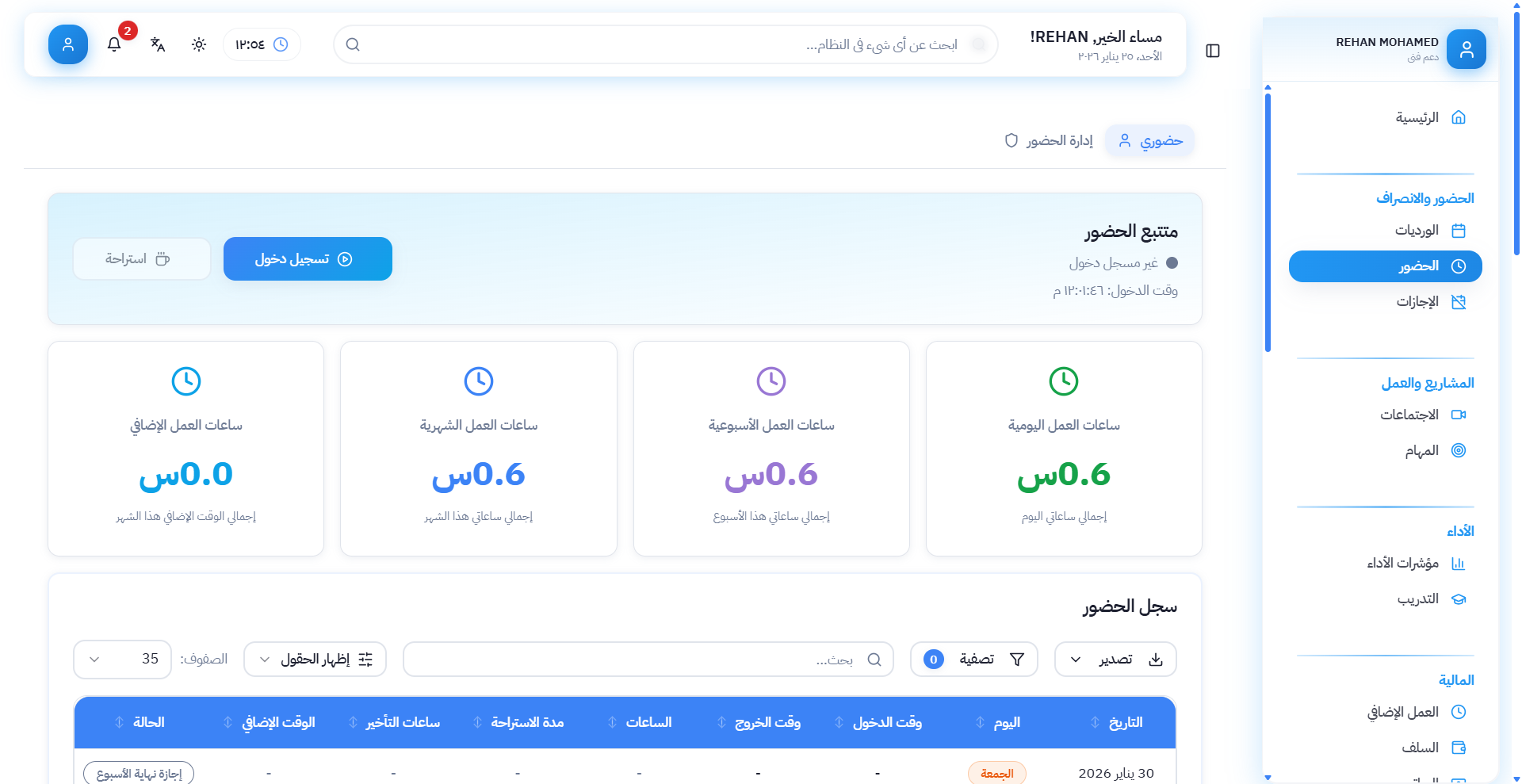Expand the تصدير export dropdown
This screenshot has width=1522, height=784.
1115,660
